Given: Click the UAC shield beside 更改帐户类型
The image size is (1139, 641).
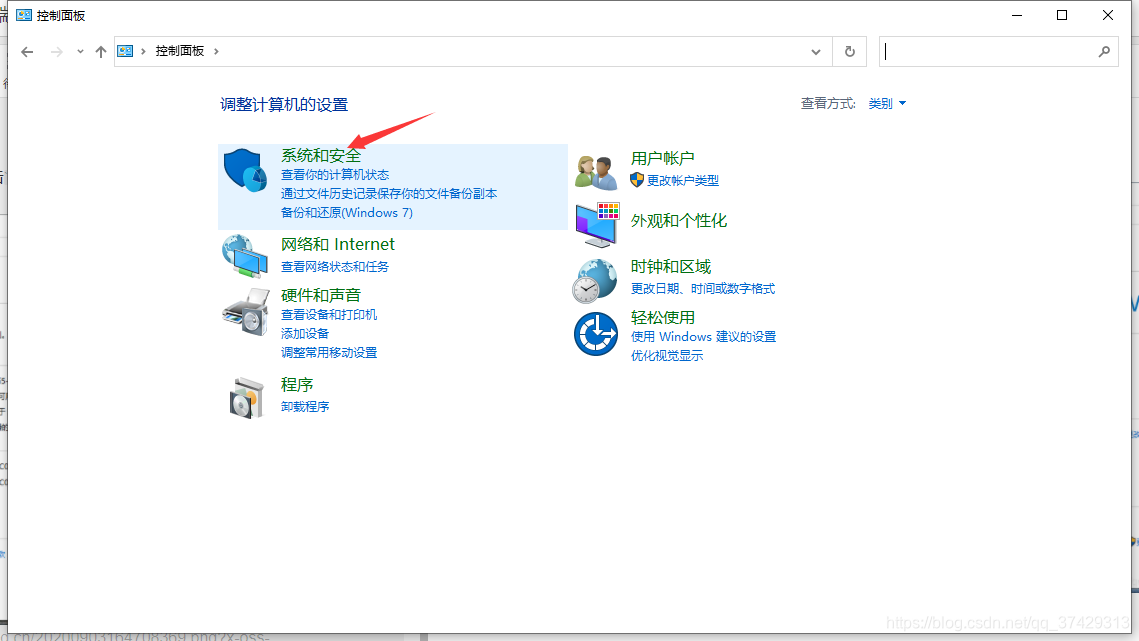Looking at the screenshot, I should [x=637, y=180].
